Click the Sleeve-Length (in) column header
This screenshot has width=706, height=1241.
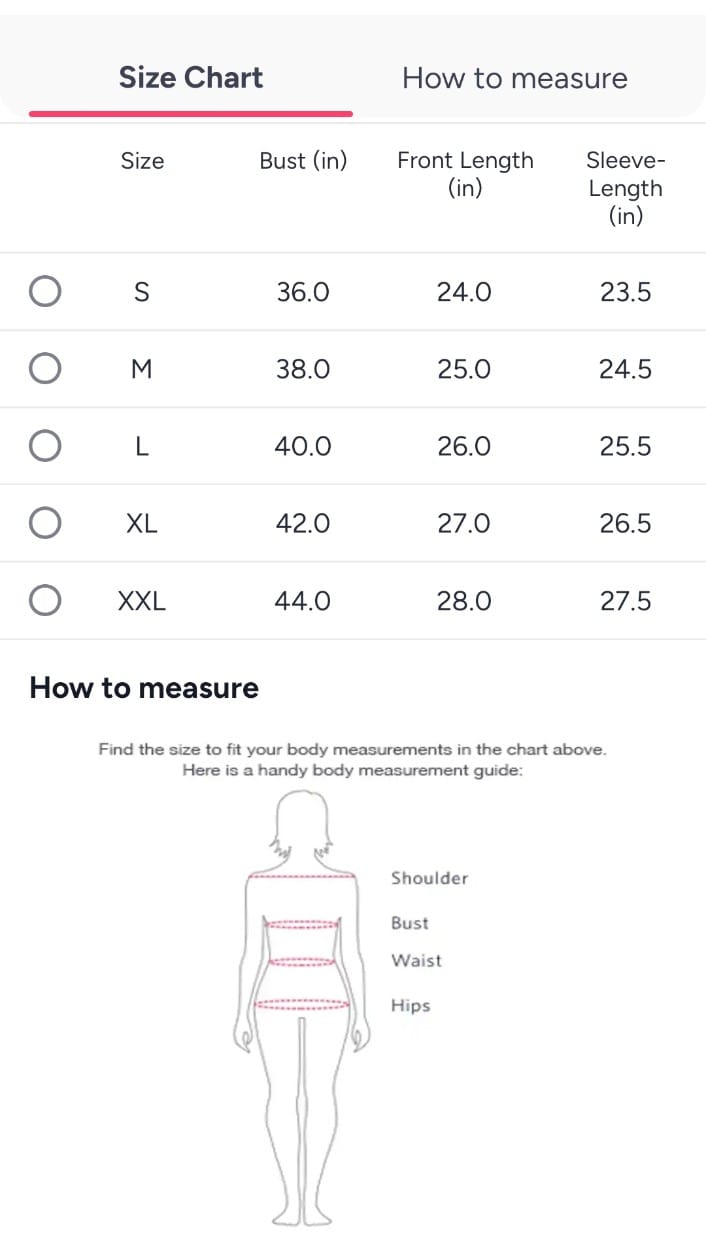pyautogui.click(x=626, y=188)
